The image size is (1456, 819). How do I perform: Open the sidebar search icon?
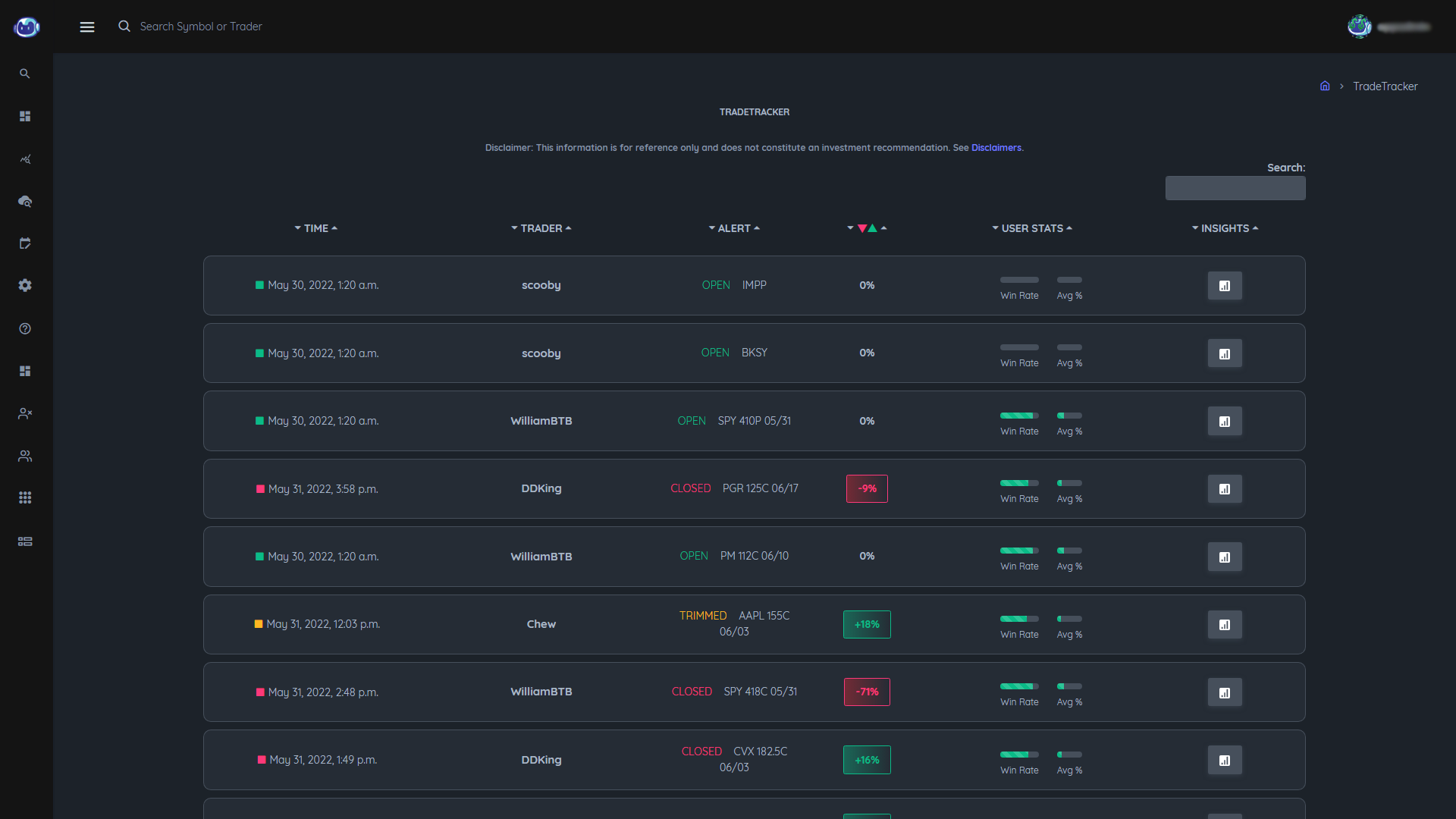pyautogui.click(x=25, y=74)
